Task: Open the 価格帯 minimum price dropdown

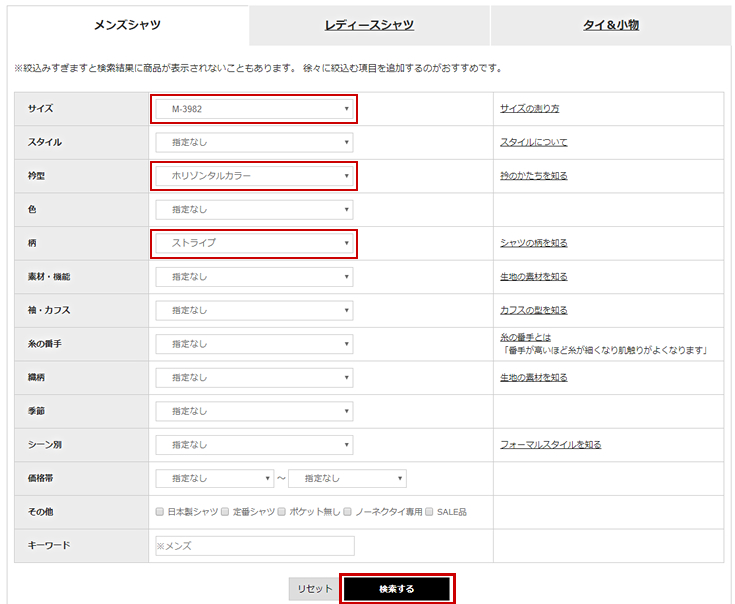Action: pos(215,478)
